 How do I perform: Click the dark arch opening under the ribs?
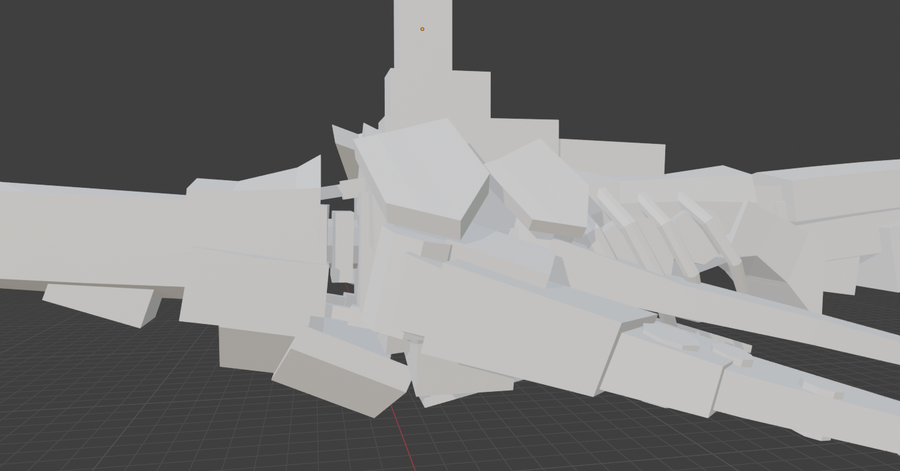click(719, 279)
